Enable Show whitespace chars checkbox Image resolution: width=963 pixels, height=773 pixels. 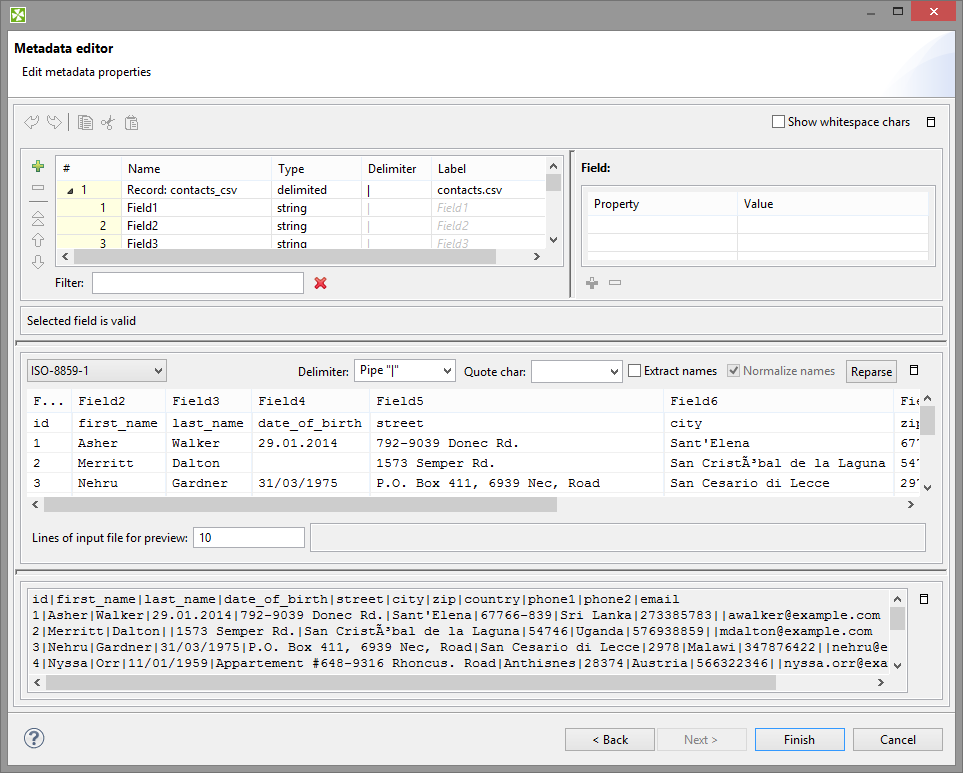[x=779, y=122]
